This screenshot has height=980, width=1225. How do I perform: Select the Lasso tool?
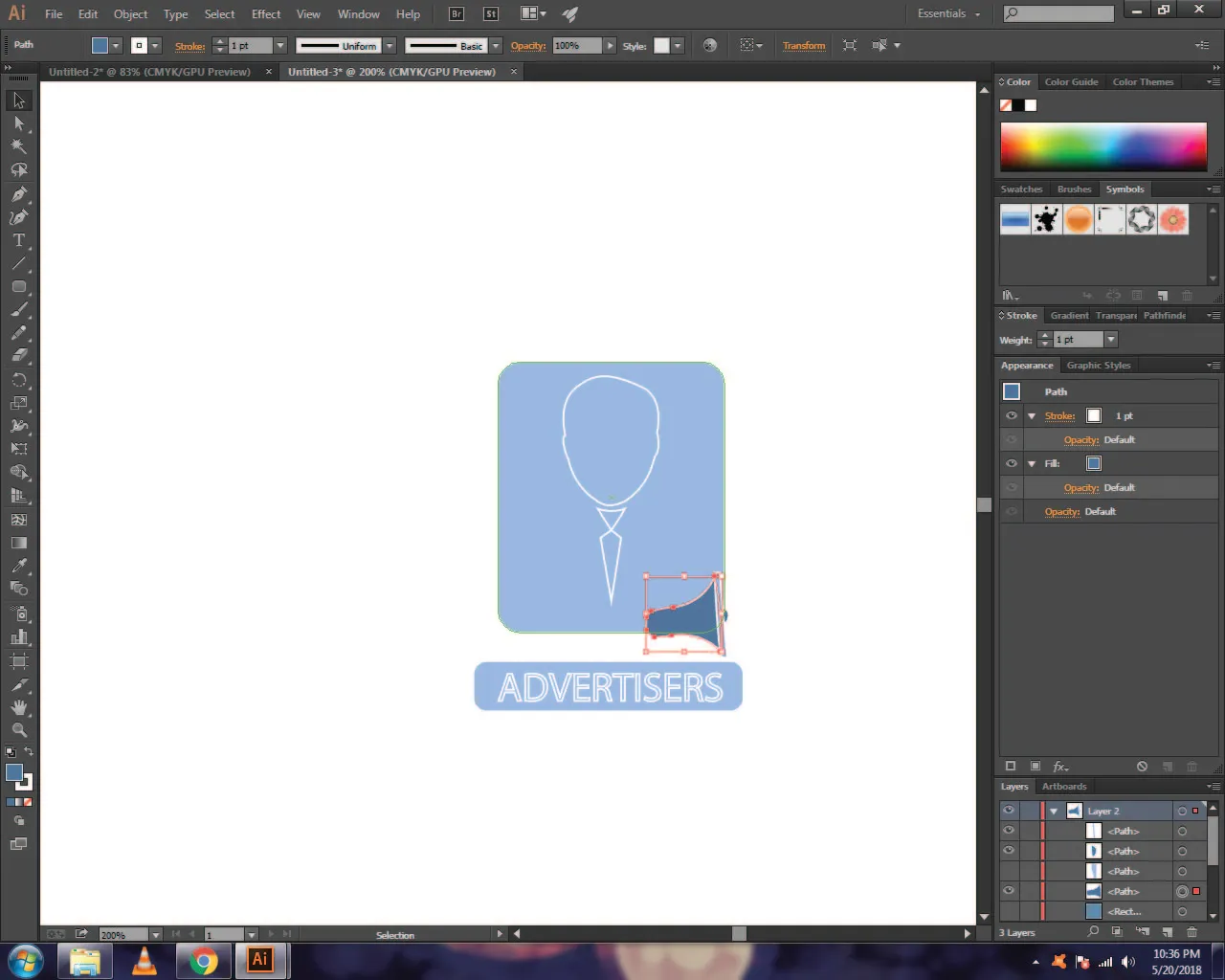click(x=19, y=169)
